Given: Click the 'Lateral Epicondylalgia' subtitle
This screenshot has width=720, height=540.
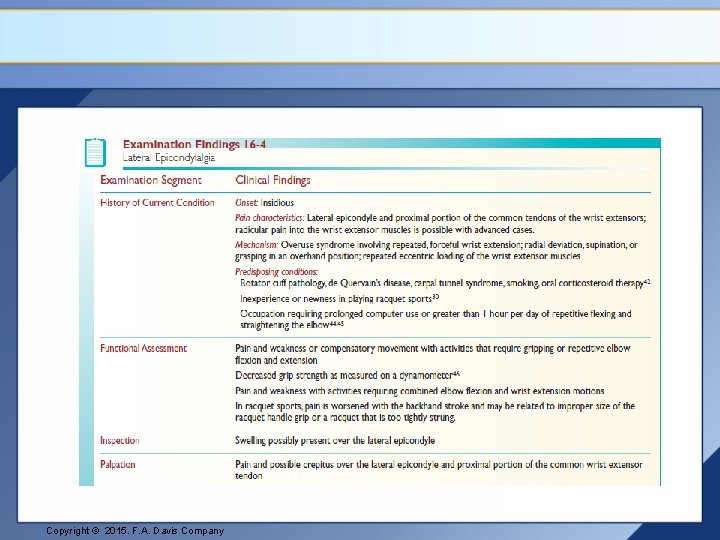Looking at the screenshot, I should [169, 158].
